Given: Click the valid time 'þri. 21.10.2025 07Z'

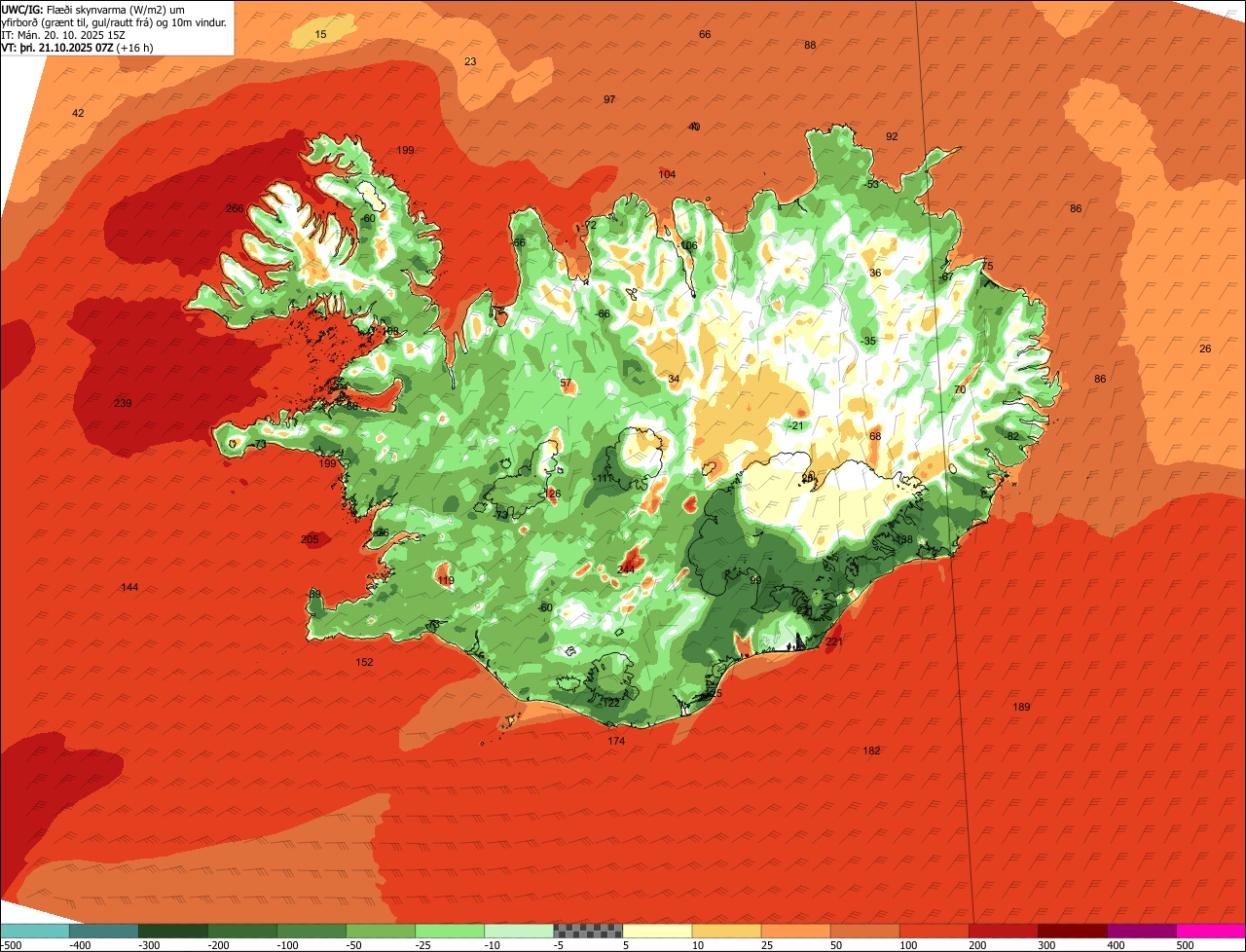Looking at the screenshot, I should tap(65, 47).
